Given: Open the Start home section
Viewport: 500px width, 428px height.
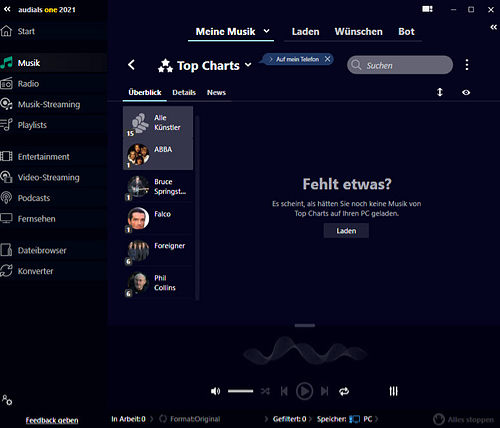Looking at the screenshot, I should tap(53, 31).
